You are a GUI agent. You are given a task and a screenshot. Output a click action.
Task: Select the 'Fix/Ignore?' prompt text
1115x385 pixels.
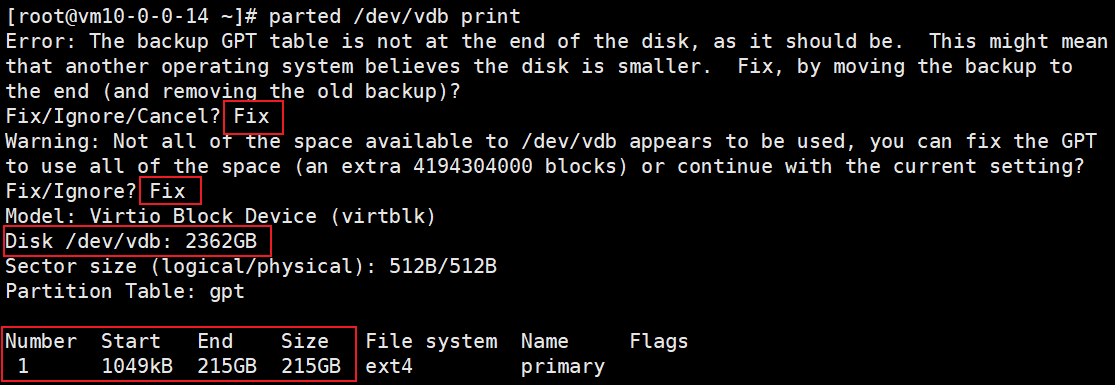point(71,191)
